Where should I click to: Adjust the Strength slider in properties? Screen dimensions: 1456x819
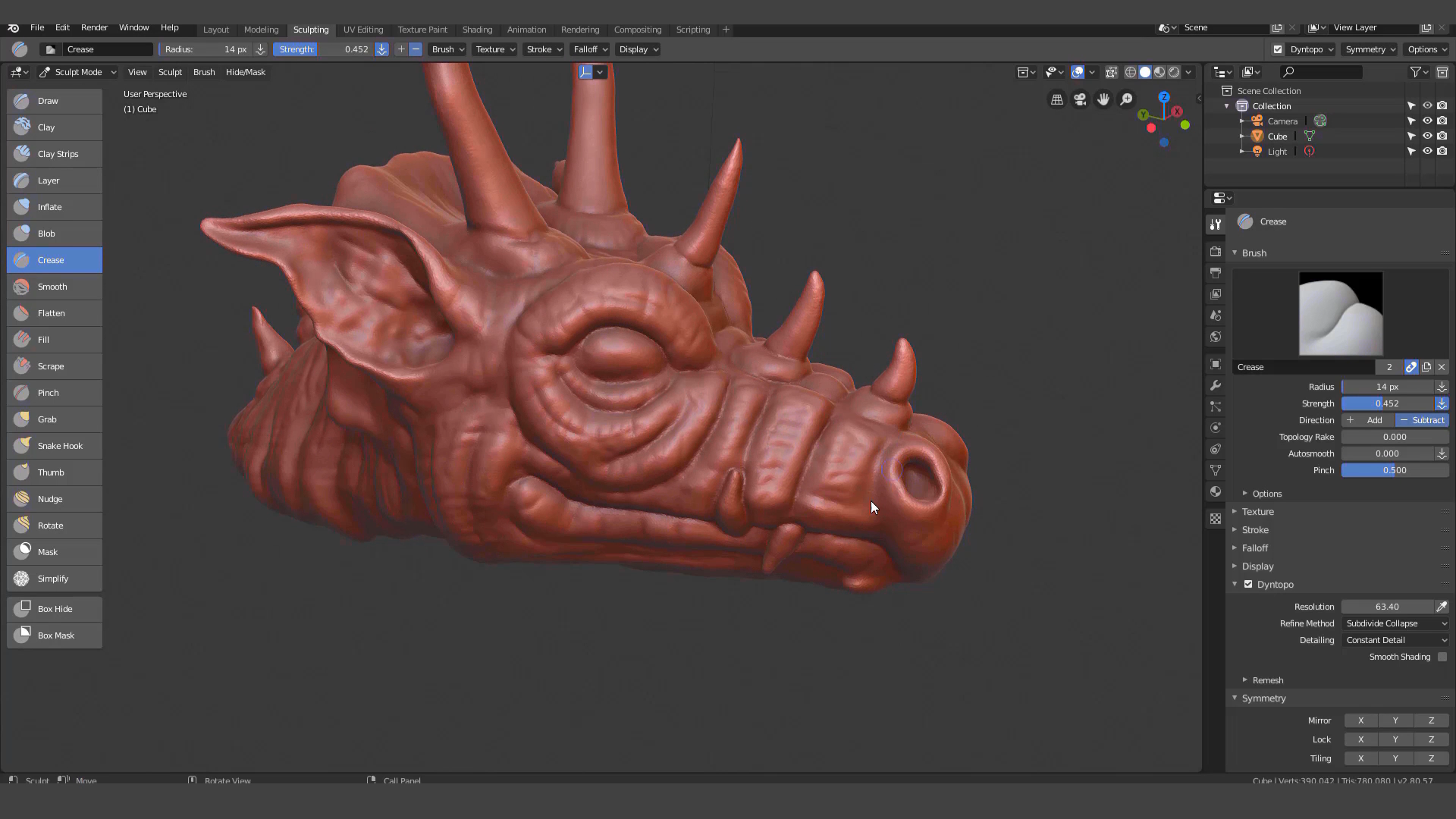[x=1388, y=403]
